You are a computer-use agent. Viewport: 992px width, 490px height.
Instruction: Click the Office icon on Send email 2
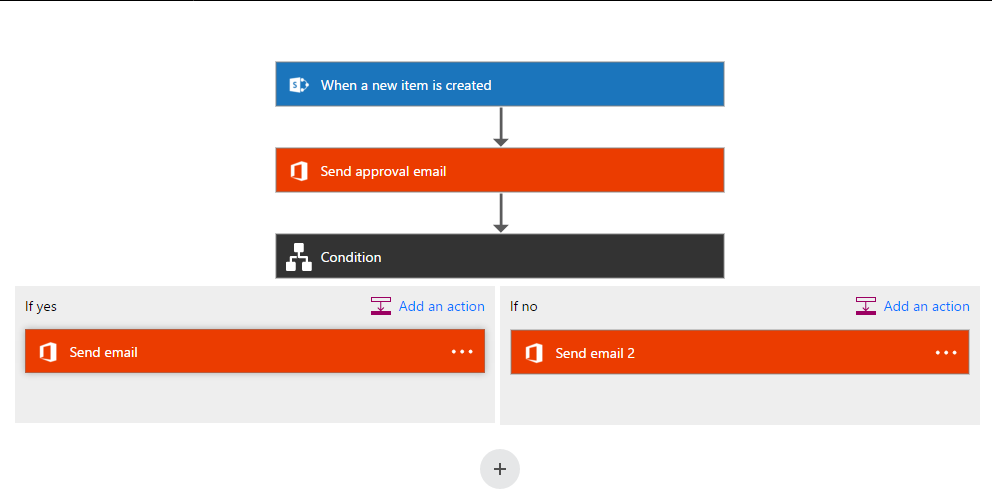point(534,353)
